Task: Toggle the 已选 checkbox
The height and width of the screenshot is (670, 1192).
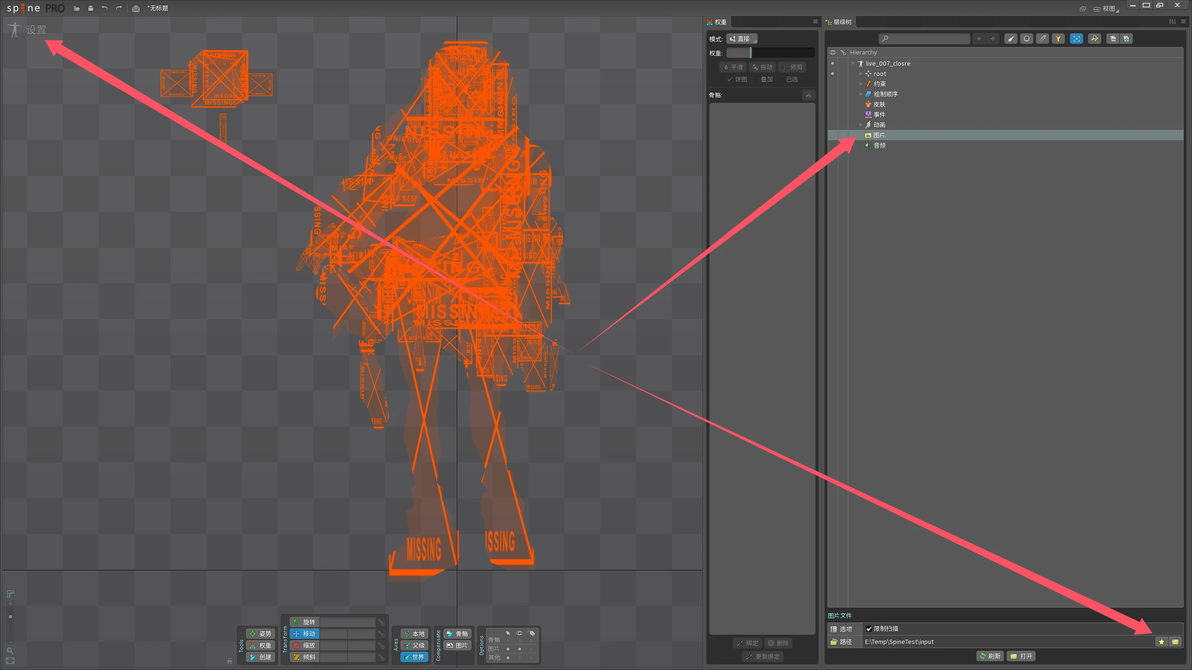Action: 787,79
